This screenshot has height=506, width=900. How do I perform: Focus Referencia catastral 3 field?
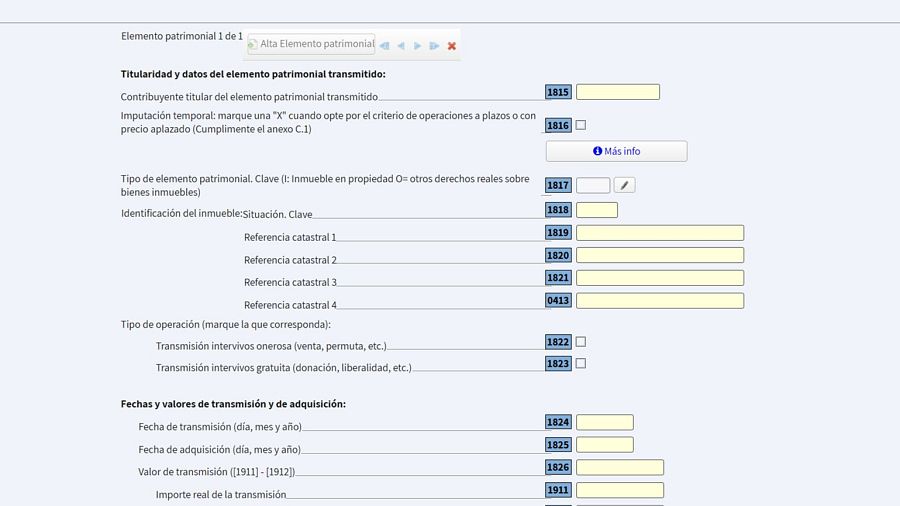tap(659, 278)
